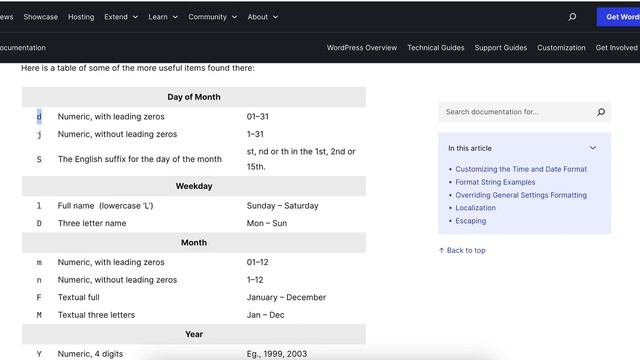
Task: Jump to Overriding General Settings Formatting
Action: click(x=521, y=195)
